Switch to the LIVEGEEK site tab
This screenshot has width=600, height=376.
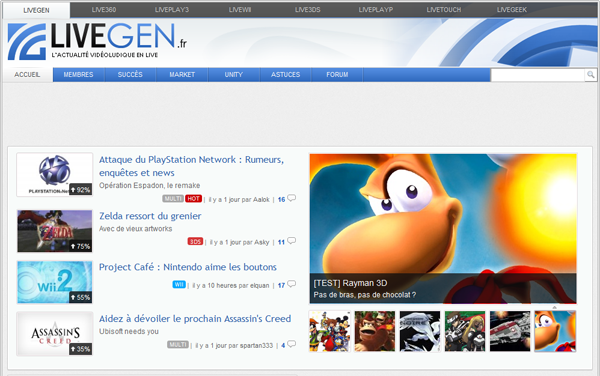click(512, 10)
